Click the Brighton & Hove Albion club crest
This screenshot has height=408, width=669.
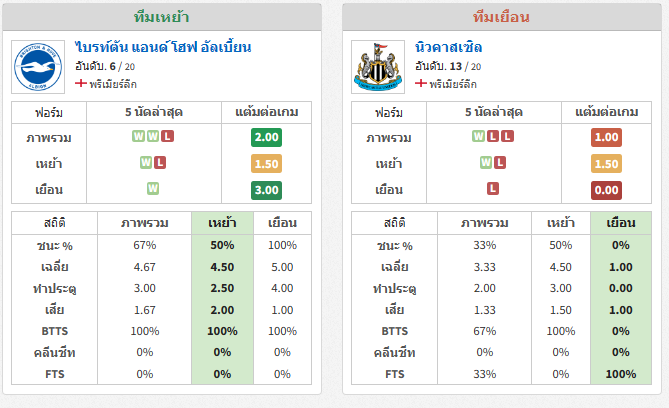click(38, 67)
